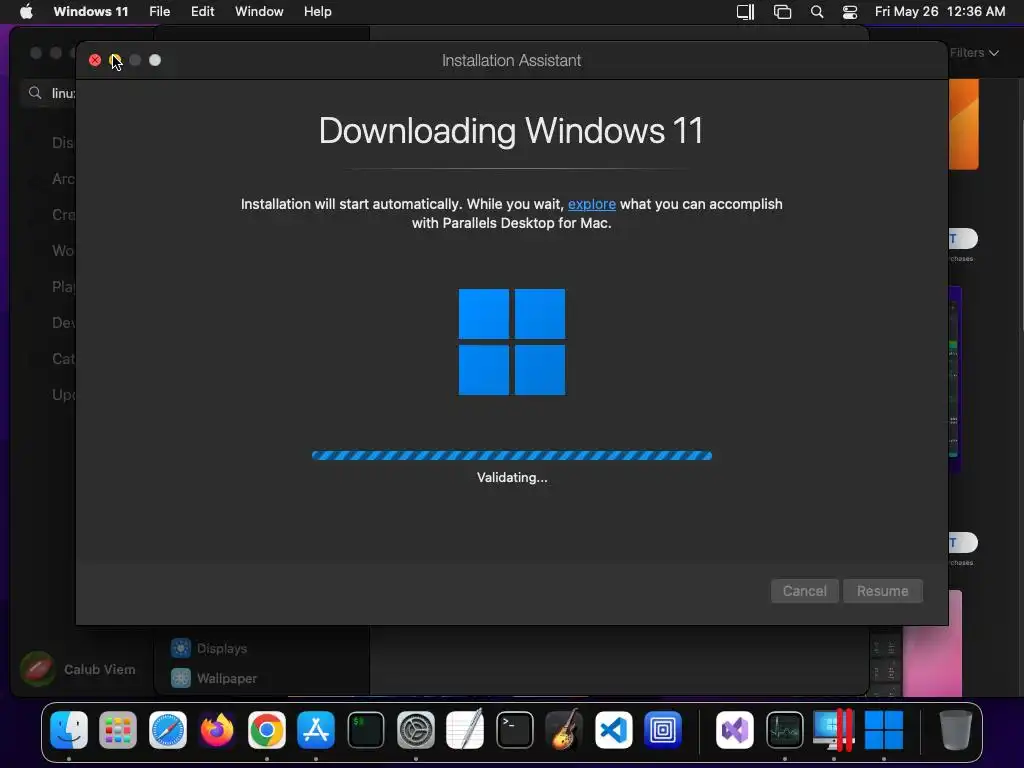Click the Validating... status text
Viewport: 1024px width, 768px height.
click(x=512, y=477)
